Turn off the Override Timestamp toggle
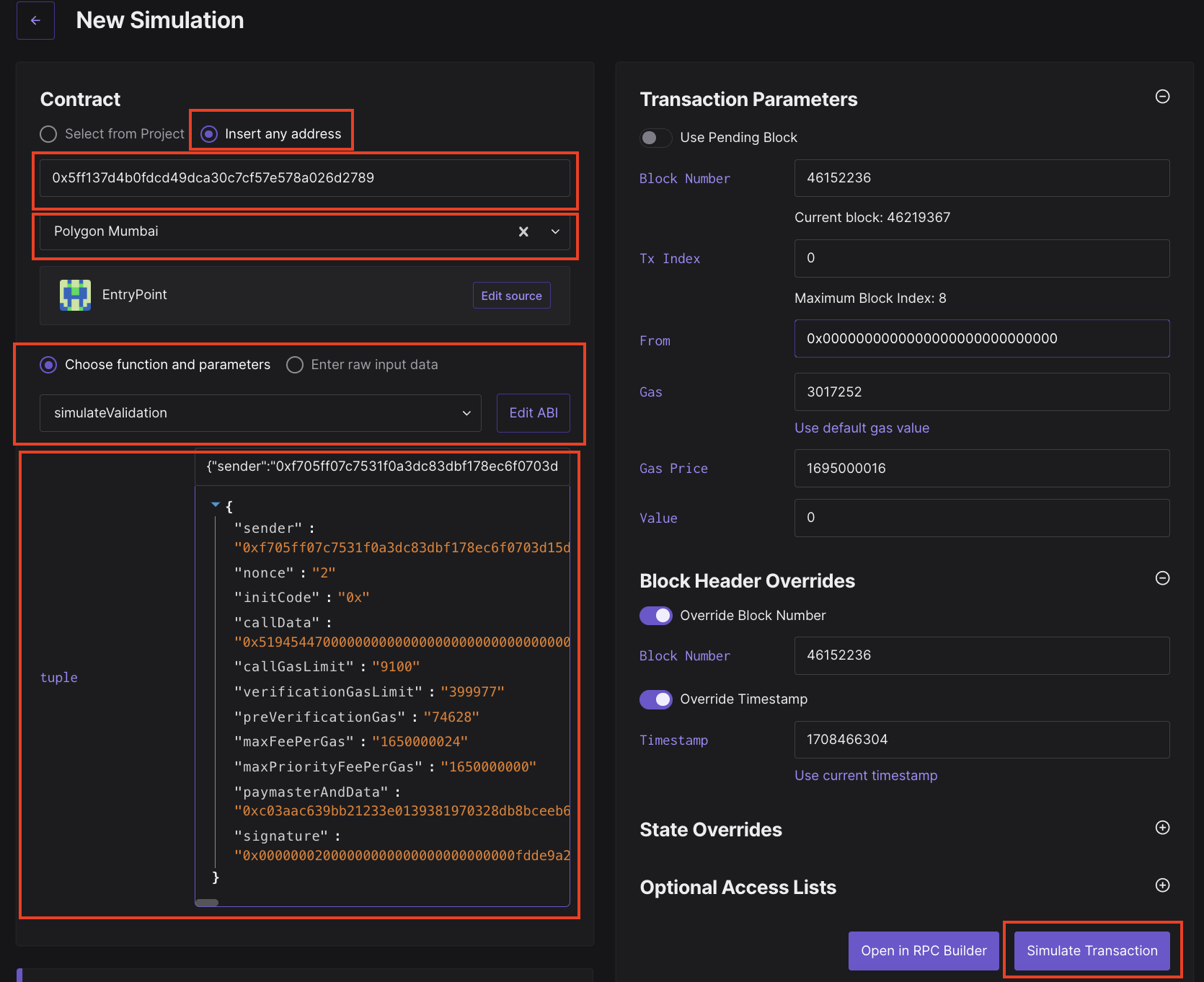The height and width of the screenshot is (982, 1204). pyautogui.click(x=655, y=699)
